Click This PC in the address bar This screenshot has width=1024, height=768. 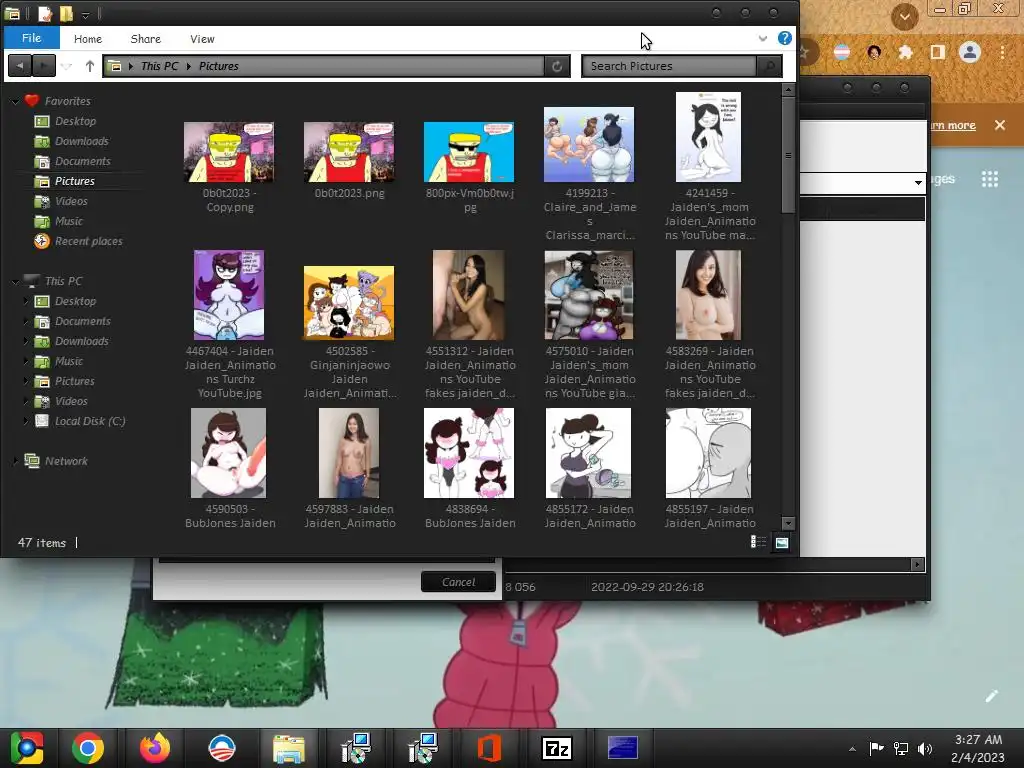tap(159, 66)
